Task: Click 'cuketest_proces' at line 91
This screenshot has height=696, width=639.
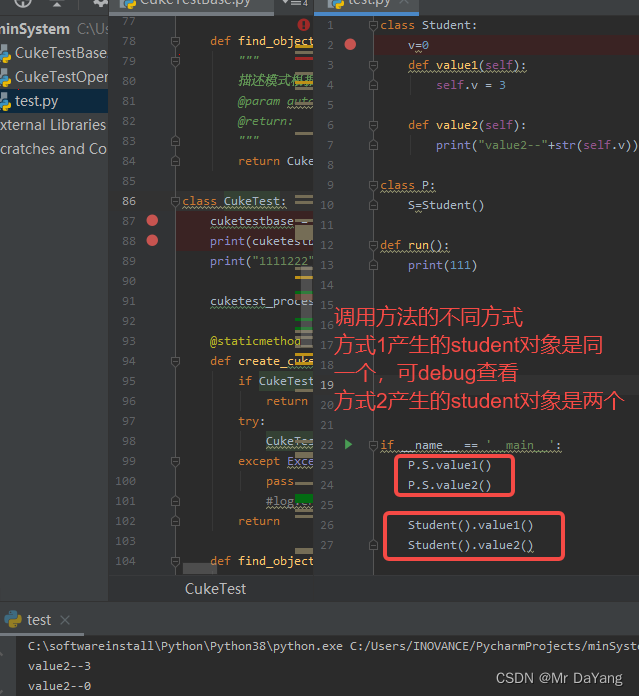Action: coord(261,301)
